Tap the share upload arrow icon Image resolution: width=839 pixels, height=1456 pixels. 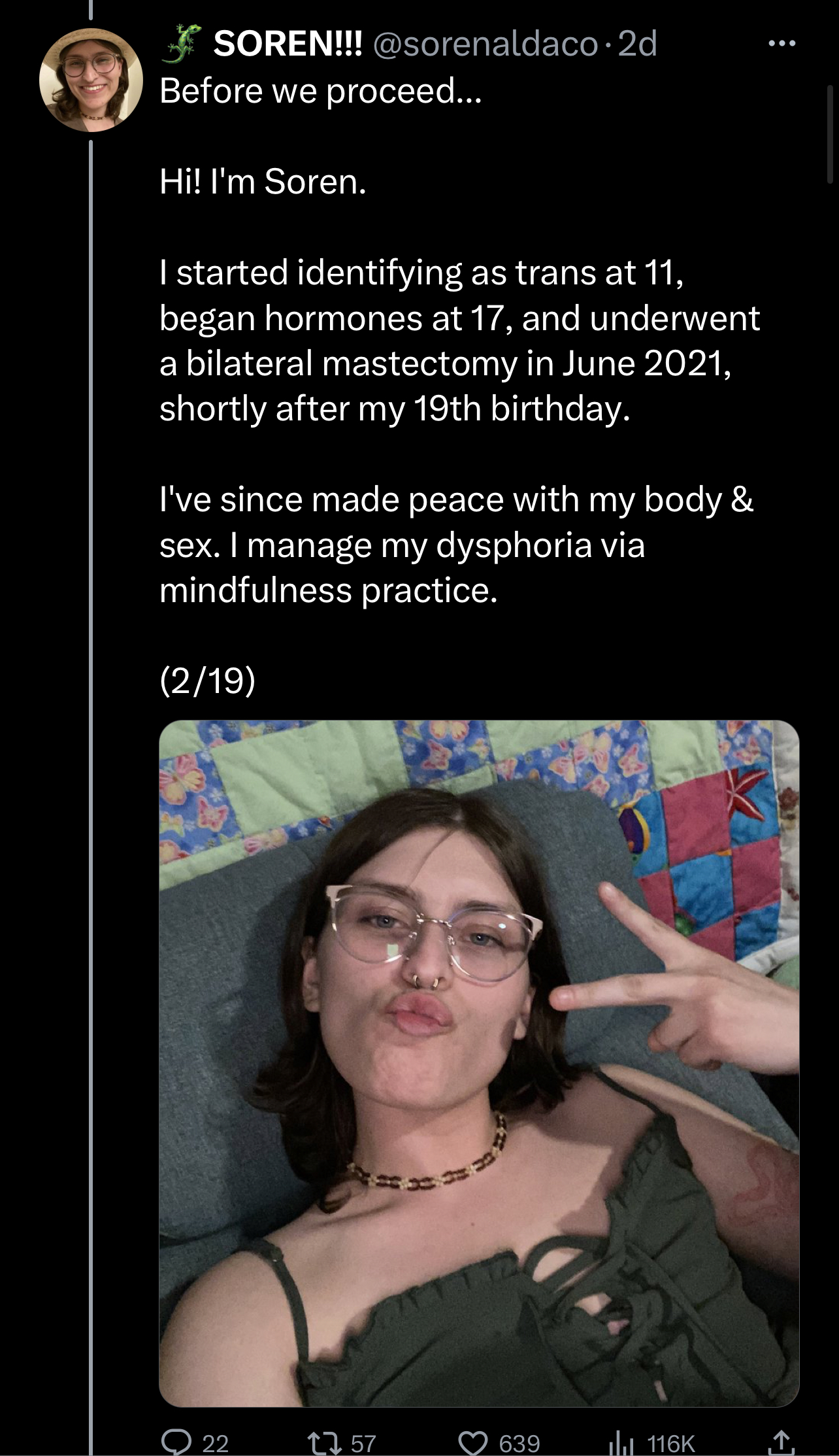(781, 1442)
